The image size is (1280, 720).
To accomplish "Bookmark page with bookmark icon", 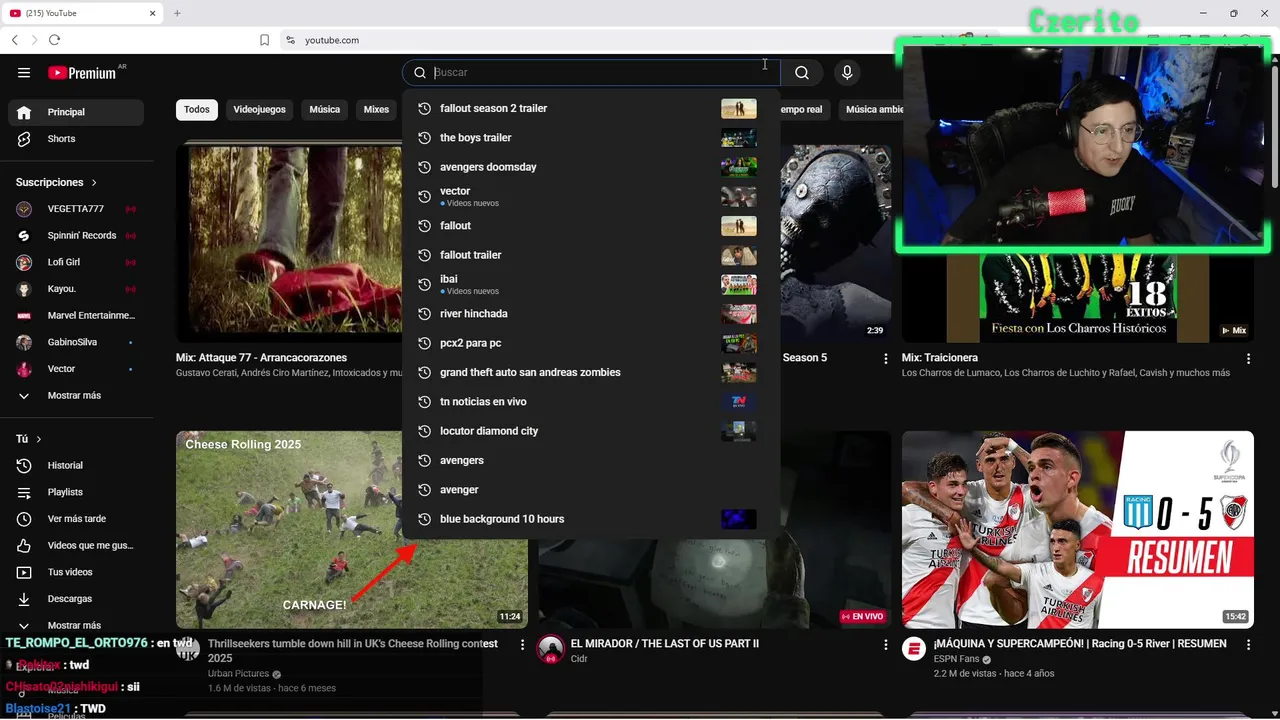I will (x=264, y=40).
